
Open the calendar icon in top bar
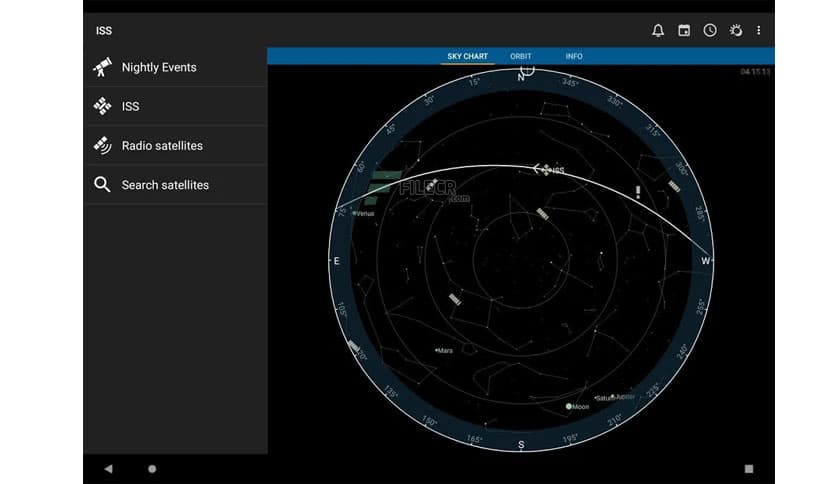pos(684,30)
